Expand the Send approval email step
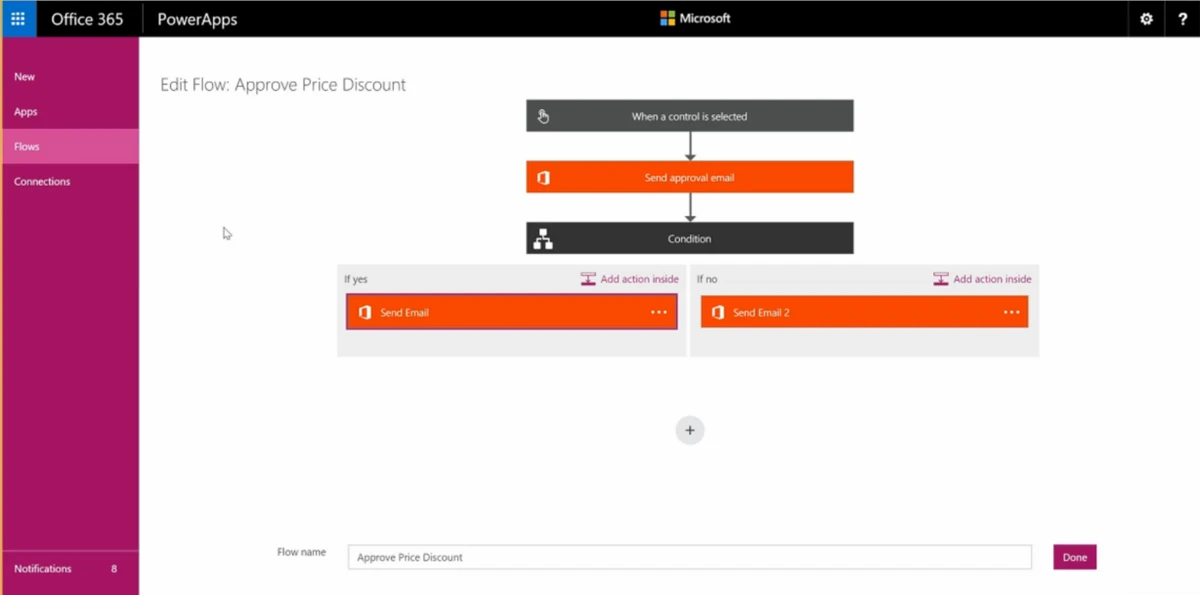The width and height of the screenshot is (1200, 595). pyautogui.click(x=689, y=178)
